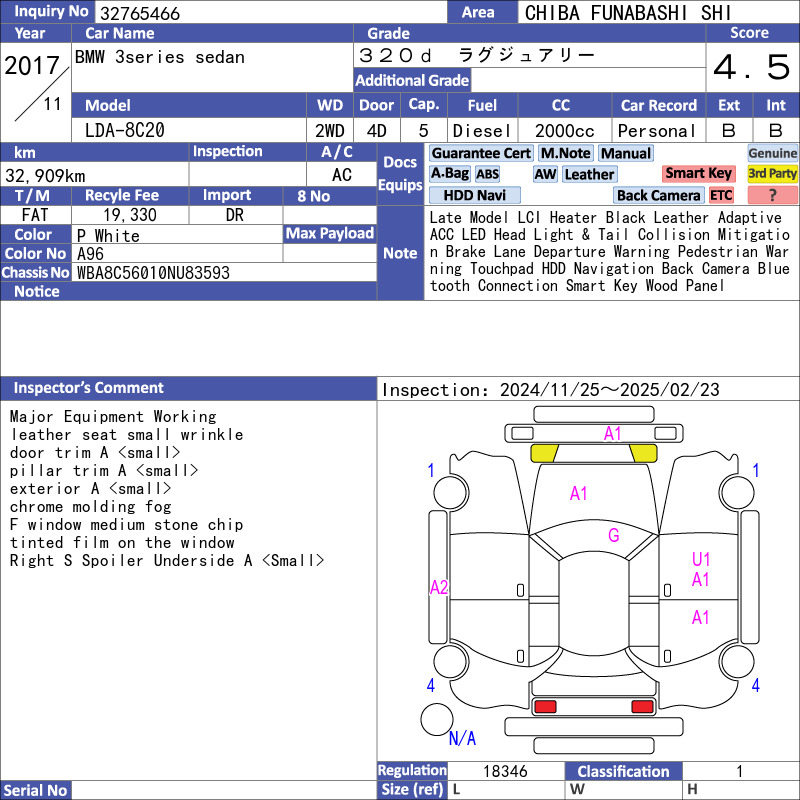Click the yellow 3rd Party badge
800x800 pixels.
[772, 174]
